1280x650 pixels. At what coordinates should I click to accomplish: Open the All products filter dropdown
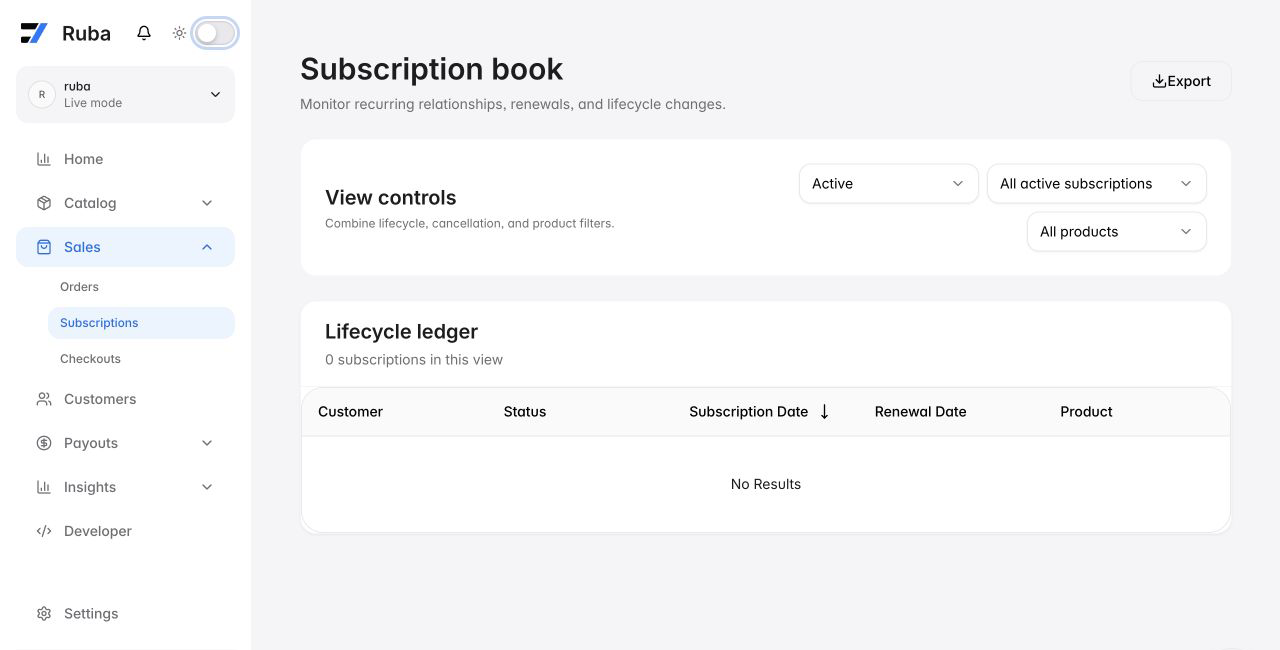point(1116,232)
